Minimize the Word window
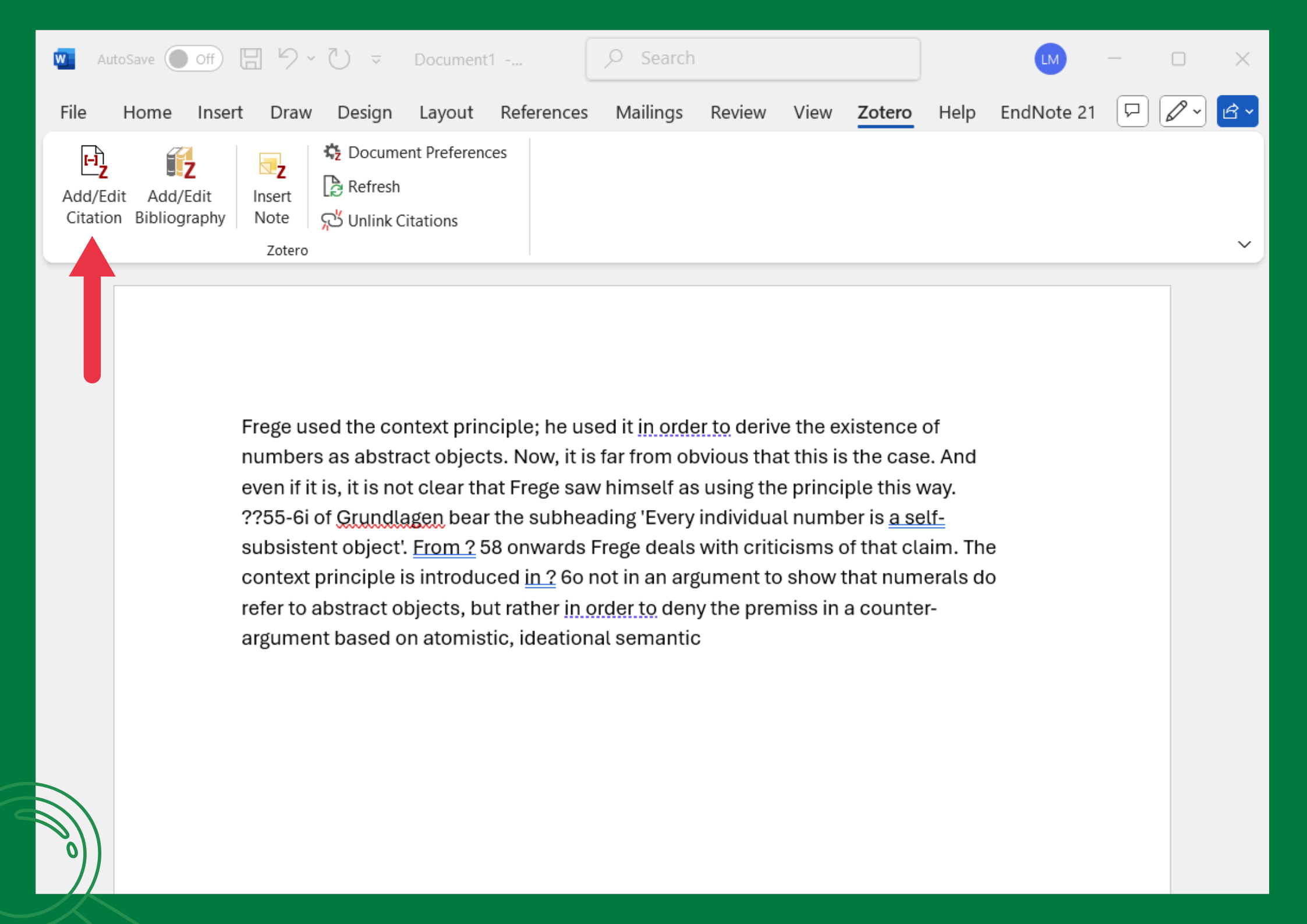This screenshot has height=924, width=1307. coord(1114,59)
